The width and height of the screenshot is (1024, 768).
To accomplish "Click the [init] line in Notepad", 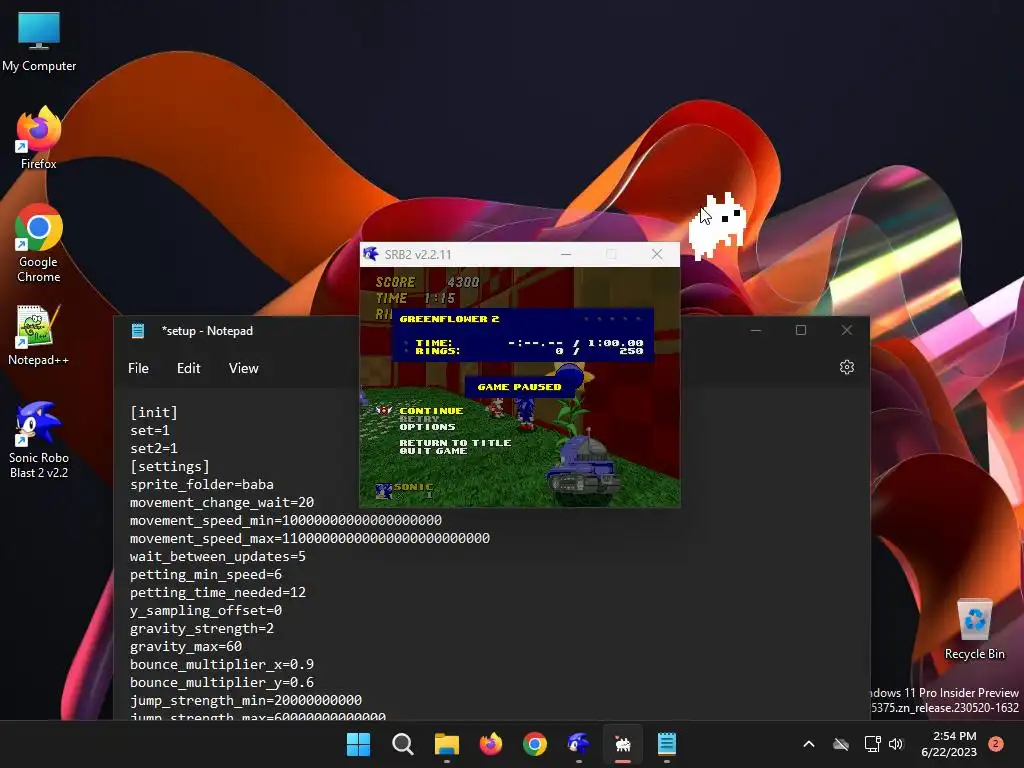I will [153, 413].
